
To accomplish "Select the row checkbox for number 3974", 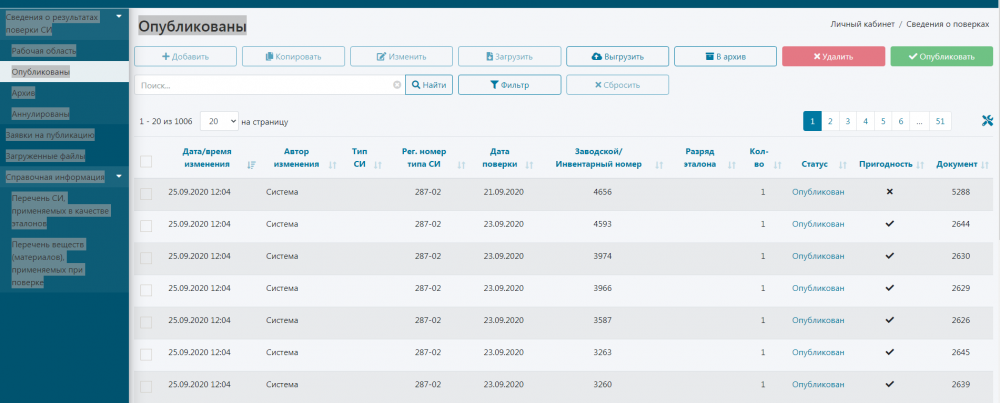I will pyautogui.click(x=146, y=257).
